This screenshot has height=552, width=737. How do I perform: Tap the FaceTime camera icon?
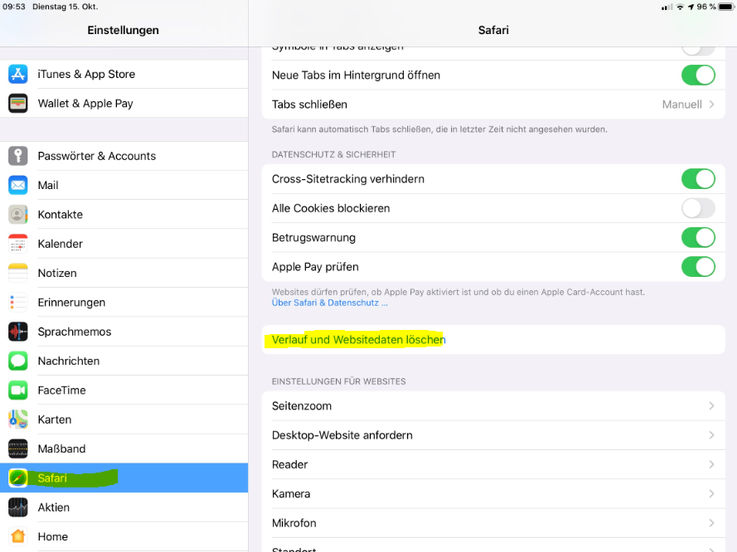coord(18,390)
